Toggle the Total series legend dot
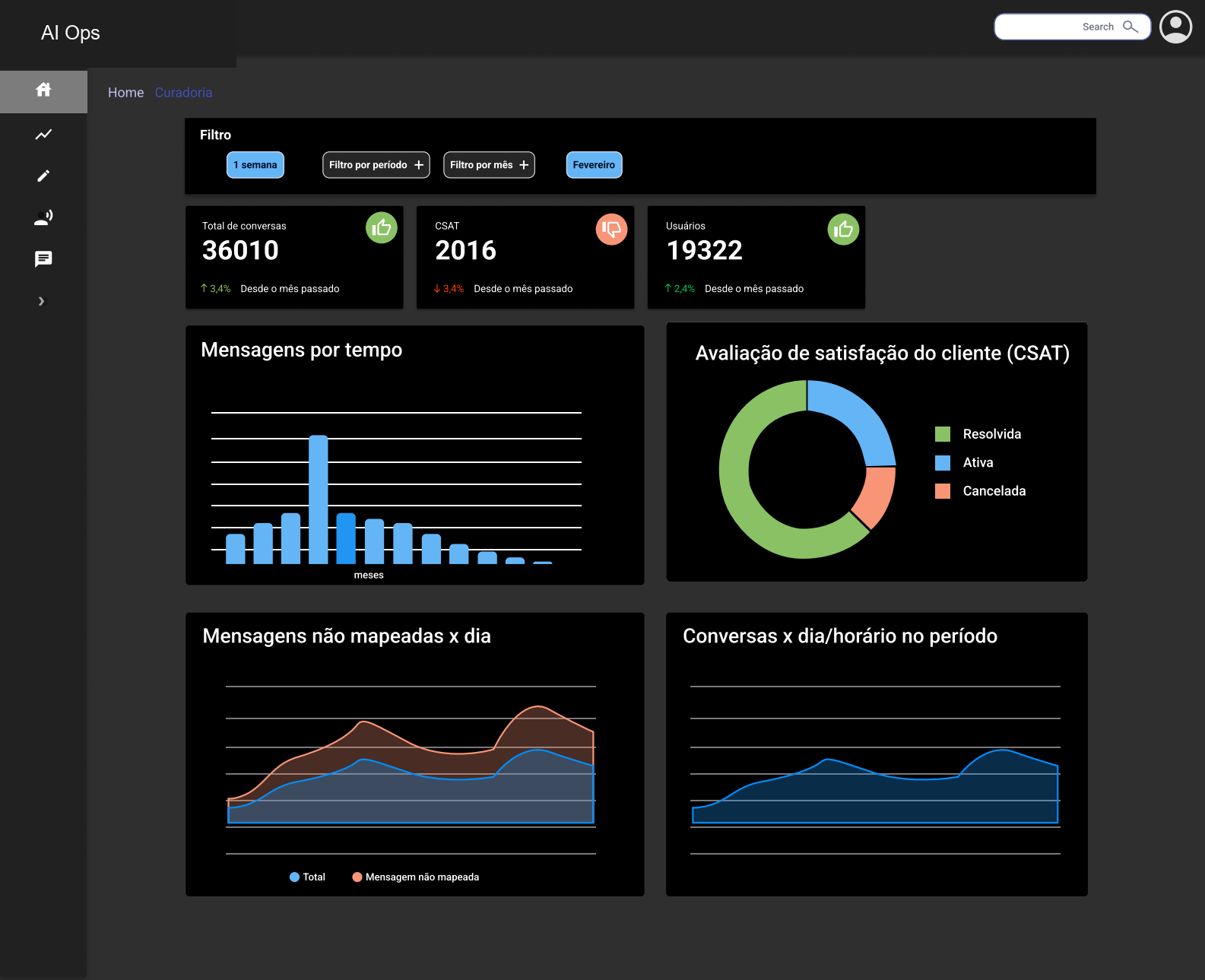The image size is (1205, 980). pyautogui.click(x=294, y=877)
